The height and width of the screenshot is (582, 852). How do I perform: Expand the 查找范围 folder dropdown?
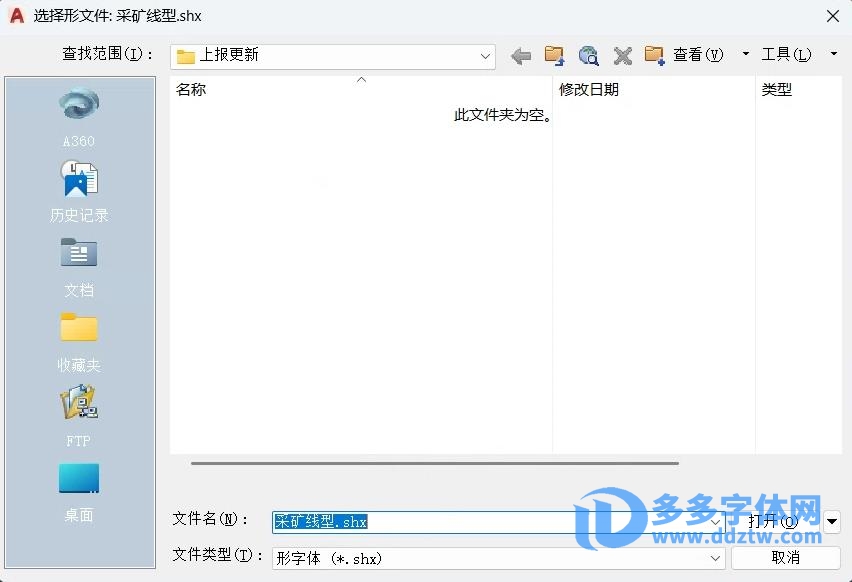pyautogui.click(x=485, y=56)
